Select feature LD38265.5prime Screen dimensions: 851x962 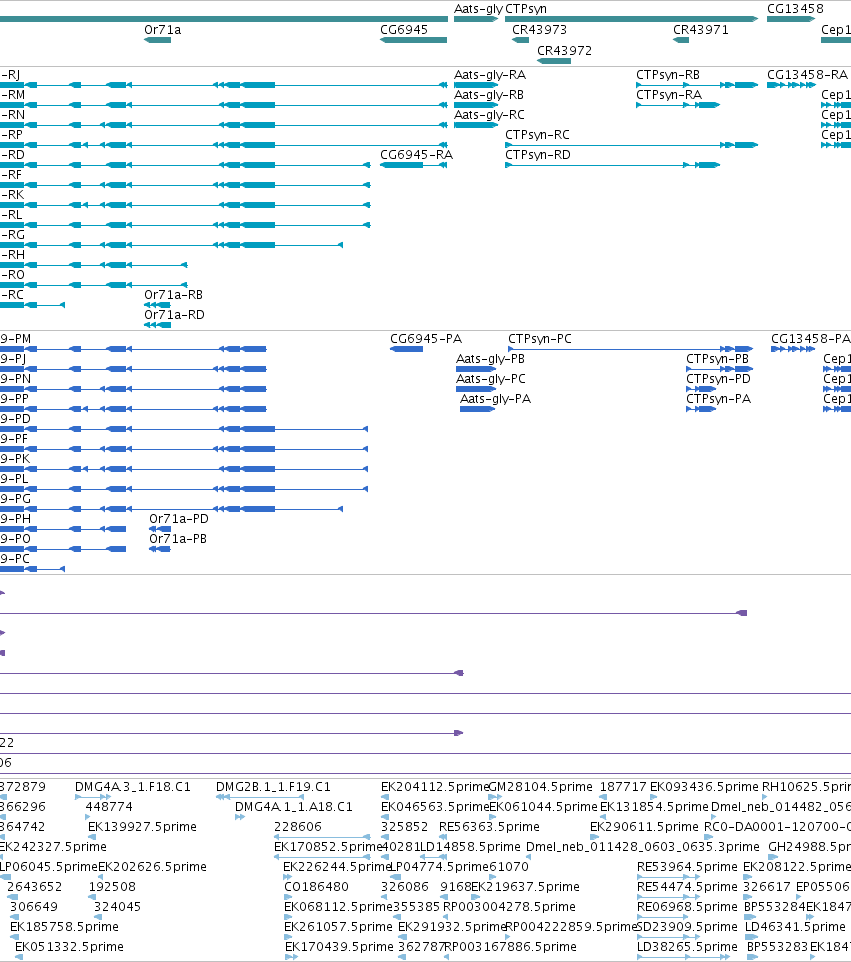point(687,947)
